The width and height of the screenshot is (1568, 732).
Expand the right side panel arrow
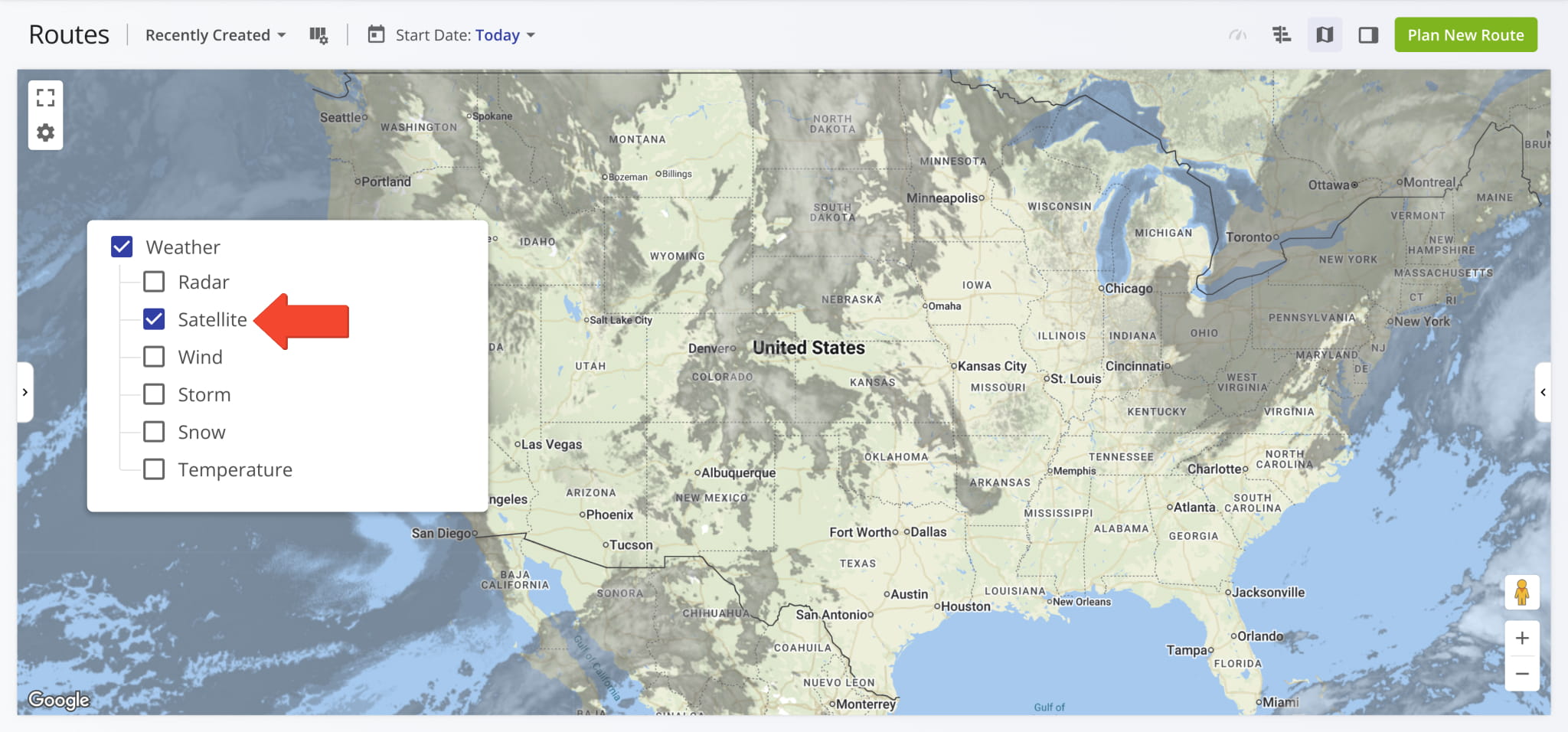pos(1543,392)
